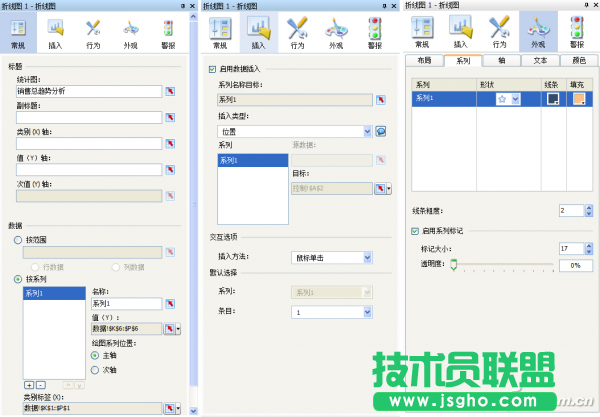Select 系列1 in the left panel series list

click(54, 294)
